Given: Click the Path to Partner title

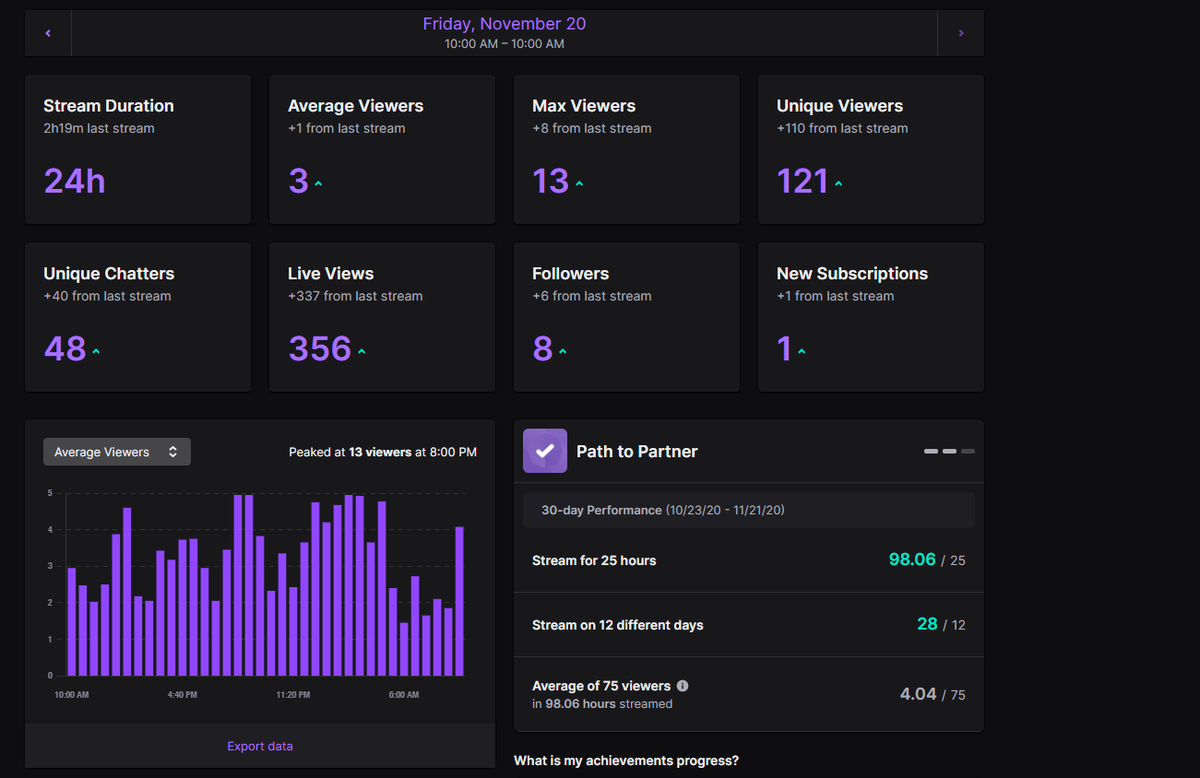Looking at the screenshot, I should pos(637,452).
